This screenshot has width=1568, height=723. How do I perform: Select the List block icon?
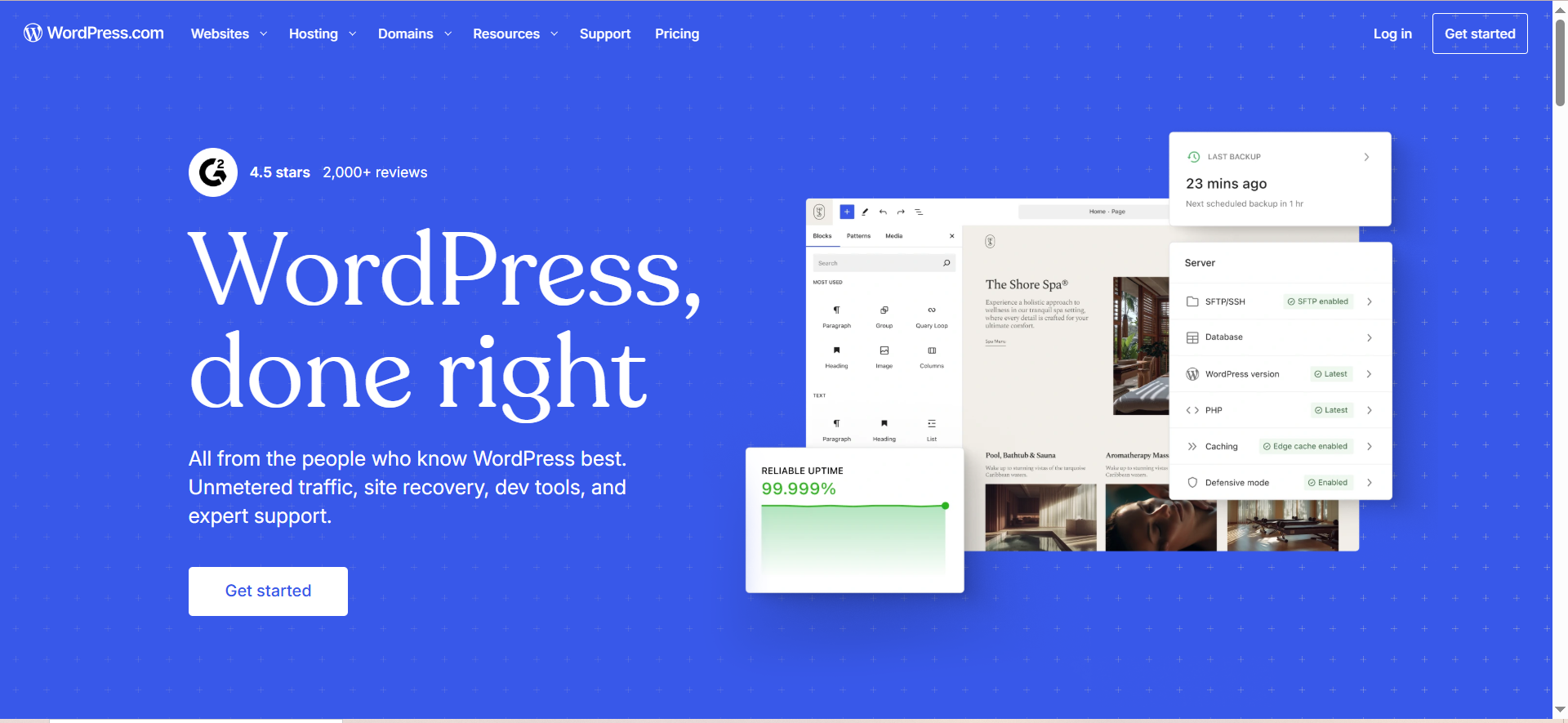pos(932,423)
